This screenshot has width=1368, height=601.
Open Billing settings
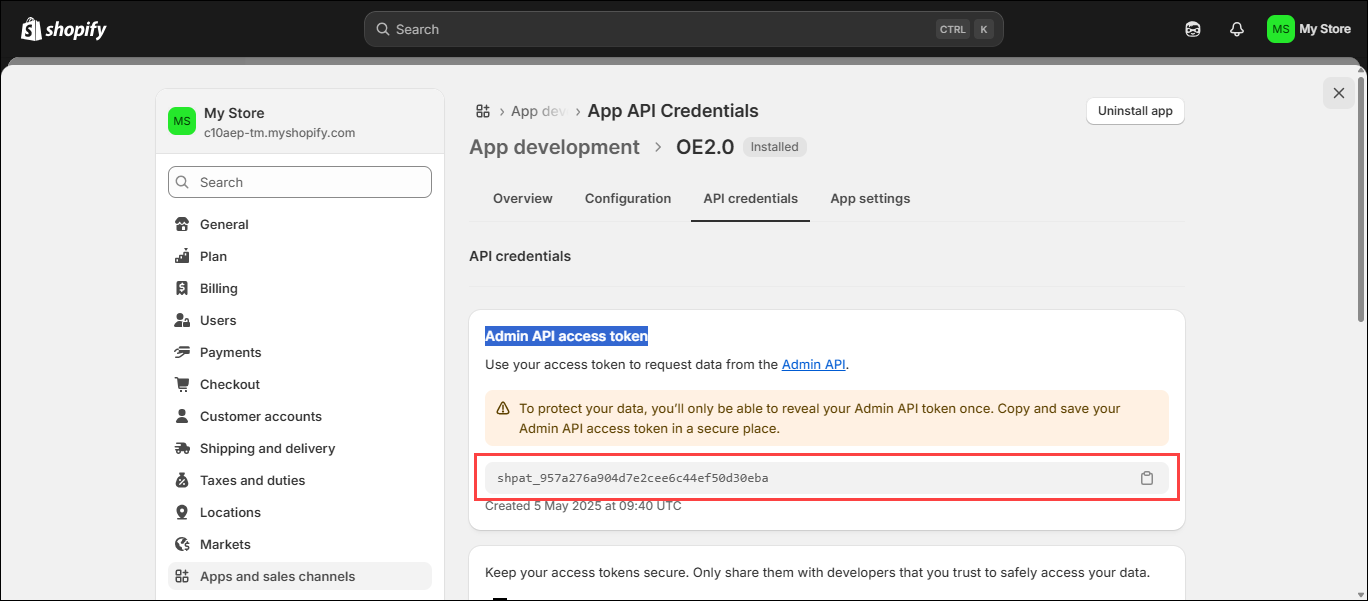[218, 288]
